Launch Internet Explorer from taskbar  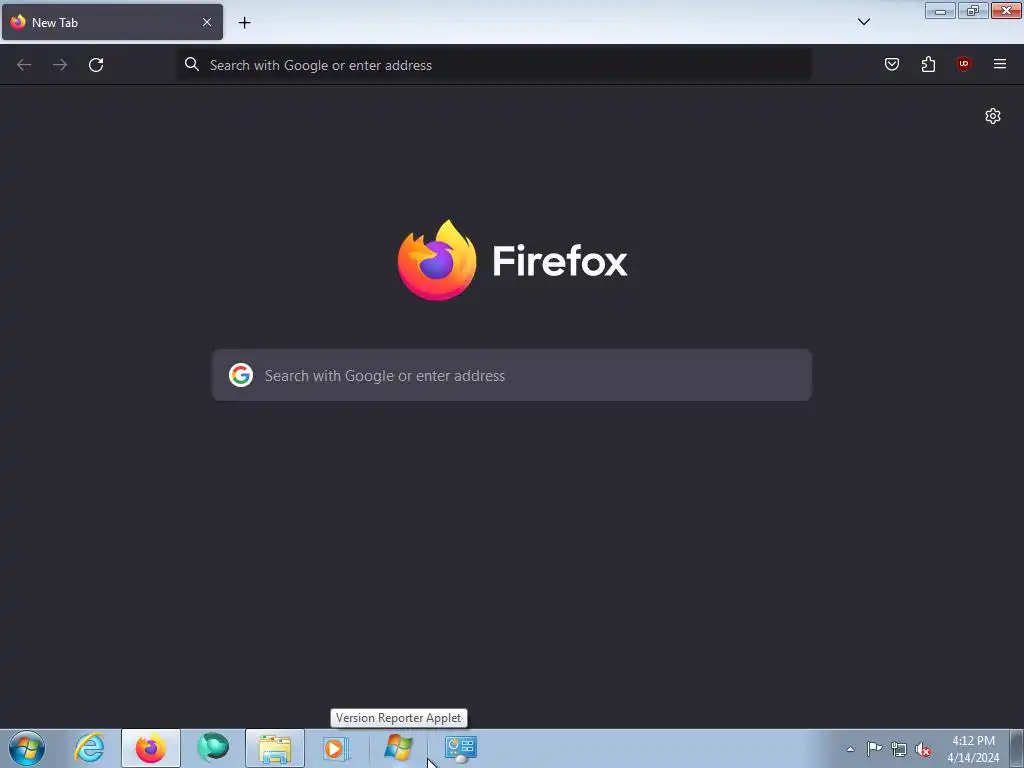[x=89, y=748]
